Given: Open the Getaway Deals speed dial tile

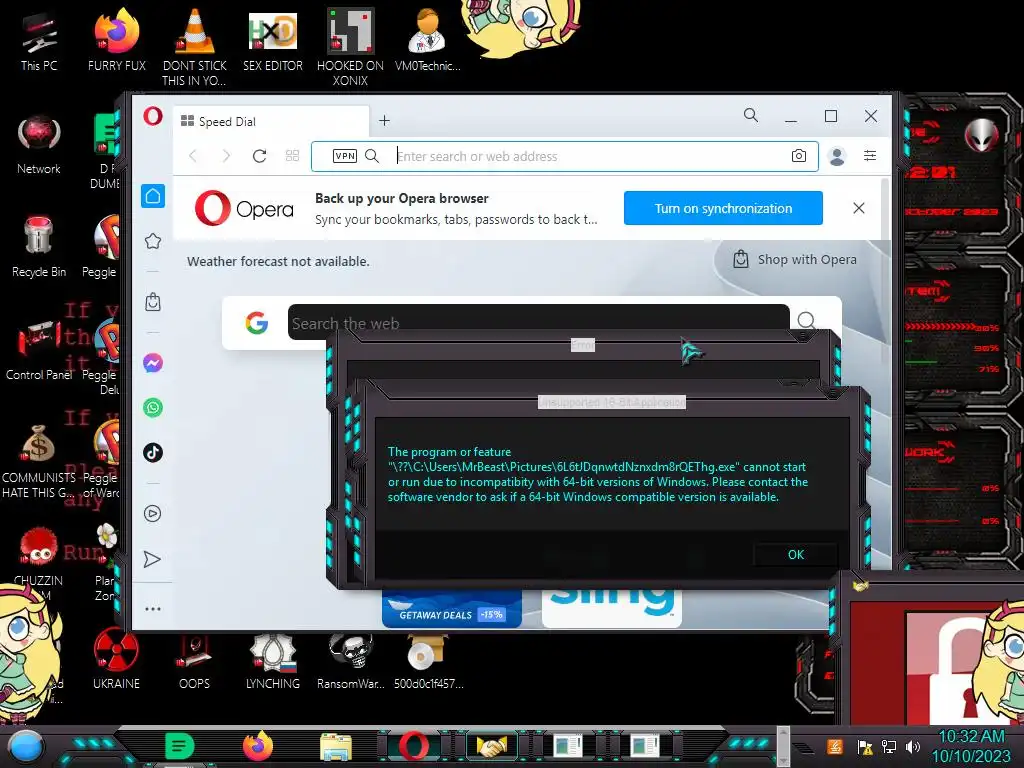Looking at the screenshot, I should point(451,608).
